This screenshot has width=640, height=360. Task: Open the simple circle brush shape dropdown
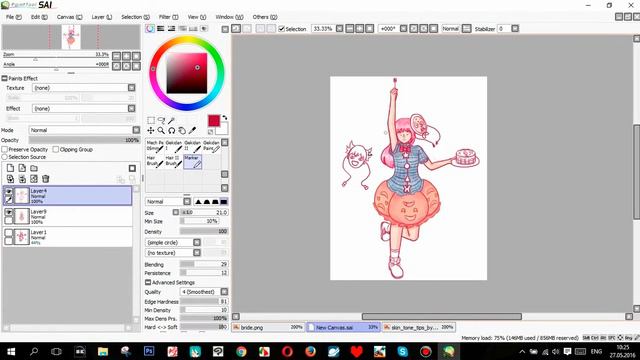[197, 242]
